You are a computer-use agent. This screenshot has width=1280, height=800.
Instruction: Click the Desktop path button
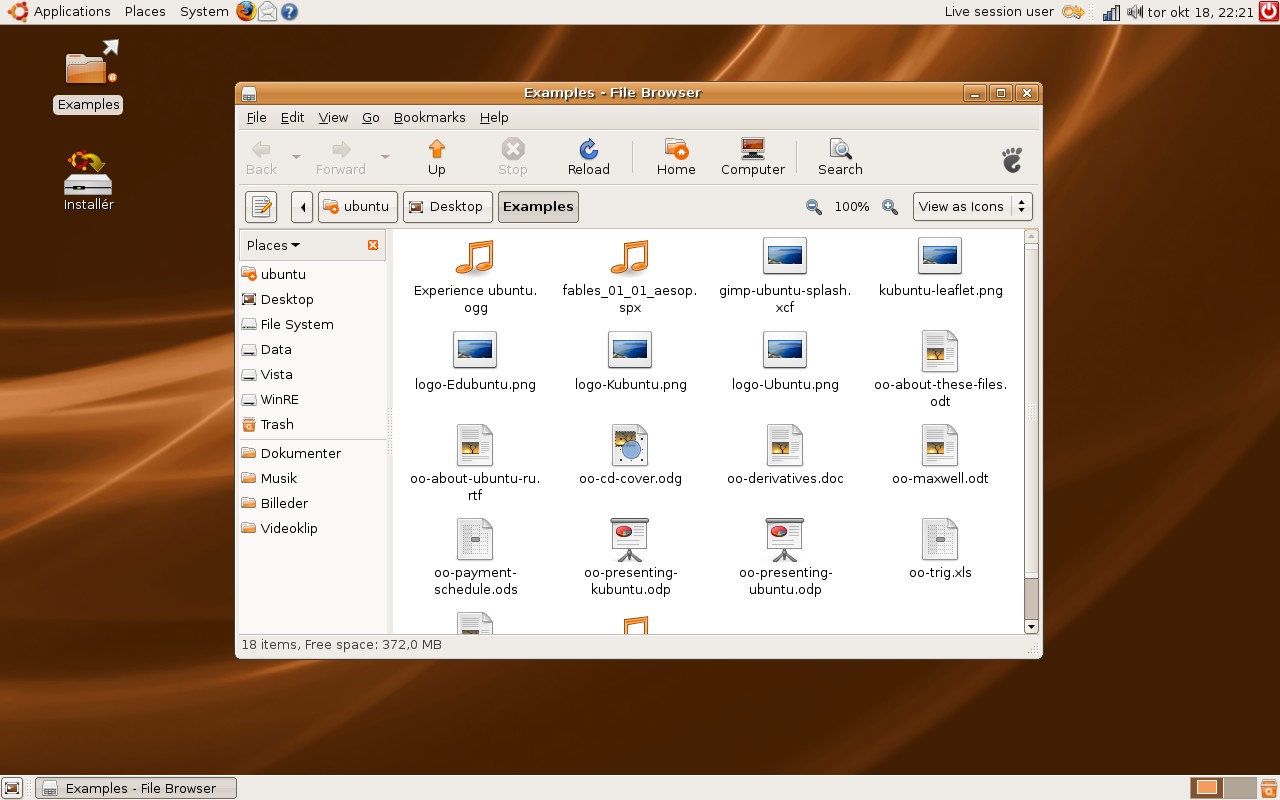(x=447, y=207)
